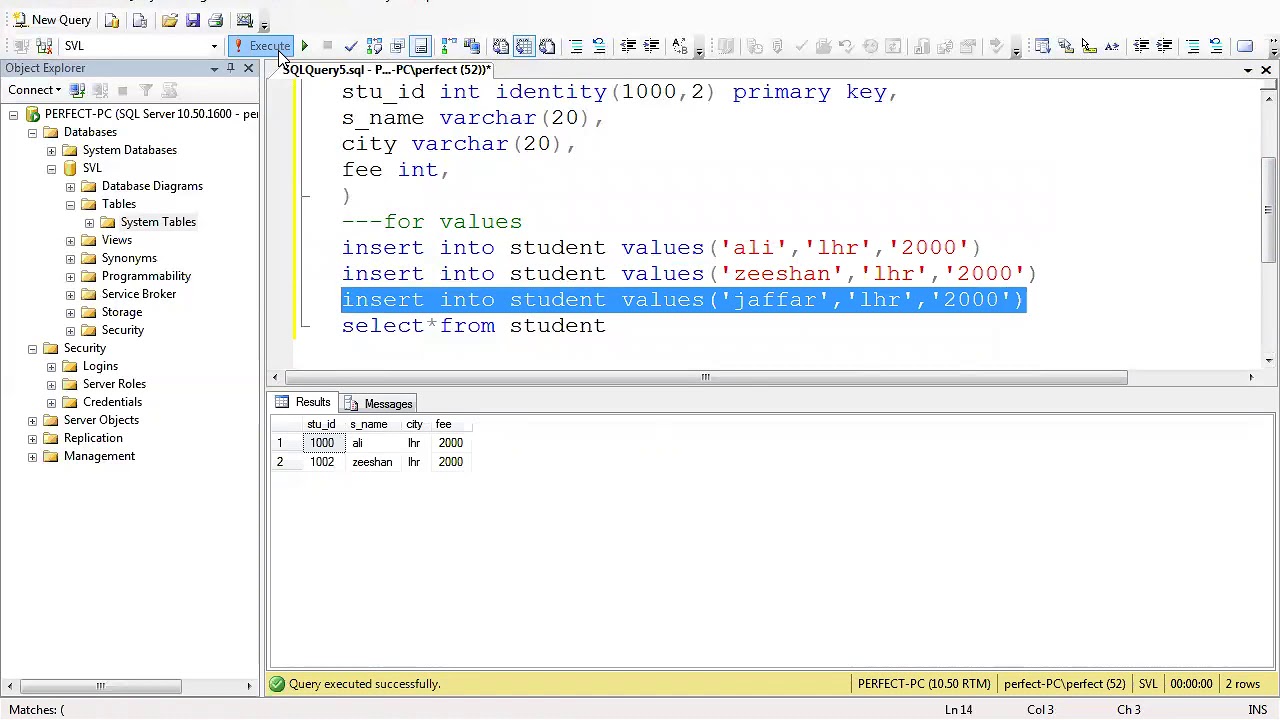Select the SQLQuery5.sql document tab
This screenshot has height=720, width=1280.
click(x=386, y=70)
